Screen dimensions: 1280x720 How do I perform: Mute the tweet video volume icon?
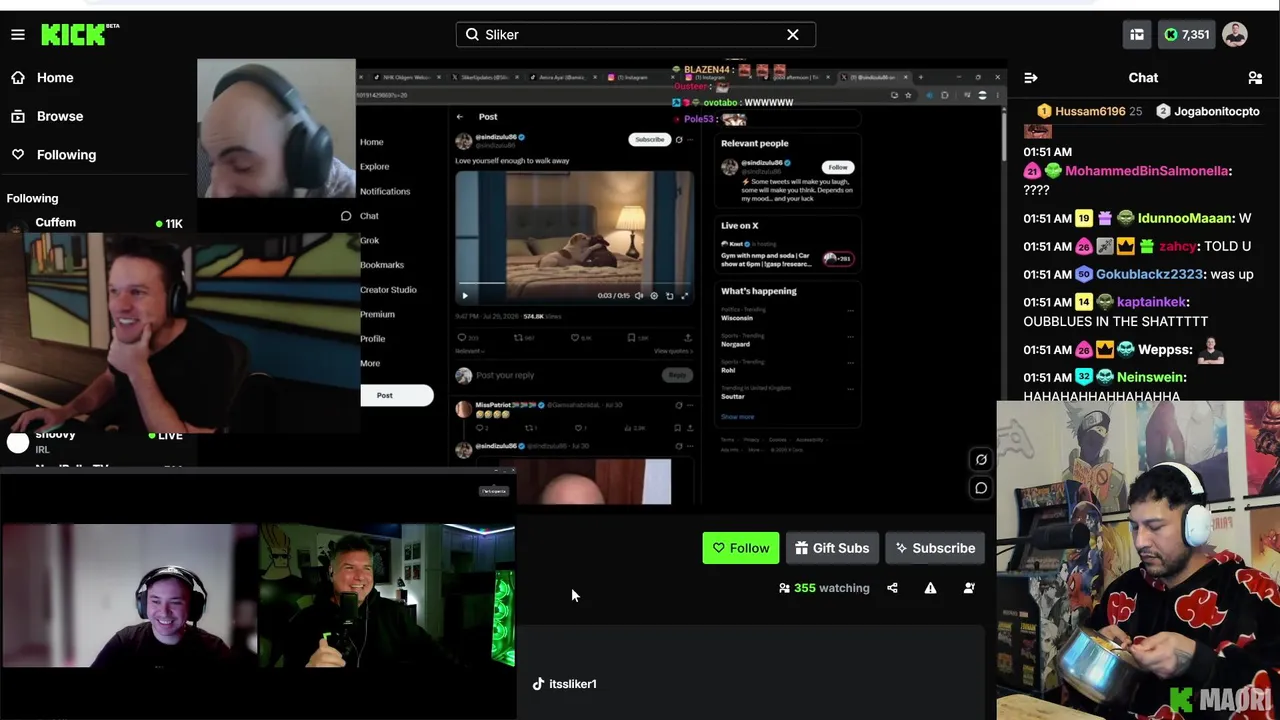pyautogui.click(x=639, y=296)
